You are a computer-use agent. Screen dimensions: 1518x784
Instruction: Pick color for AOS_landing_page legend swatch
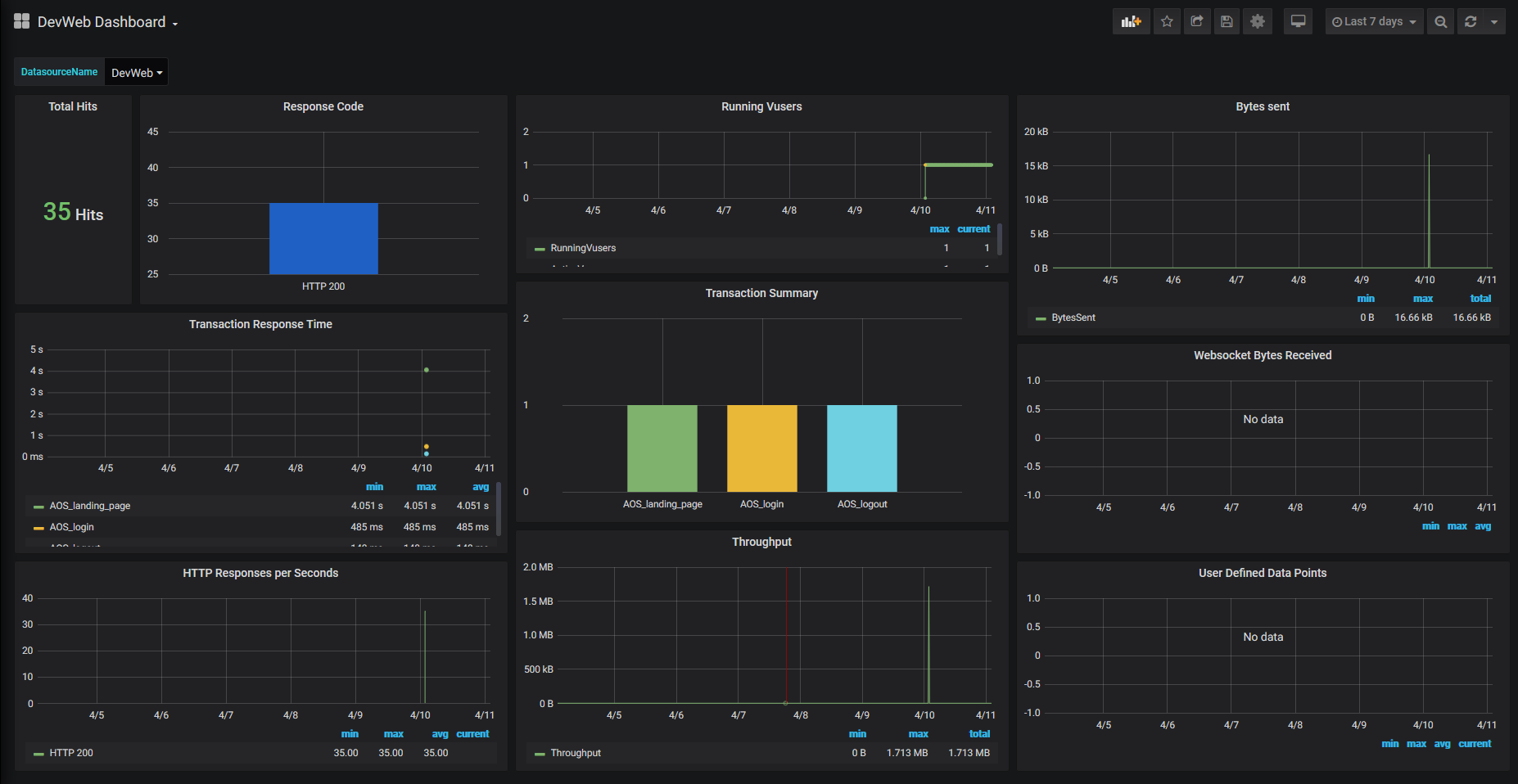38,507
